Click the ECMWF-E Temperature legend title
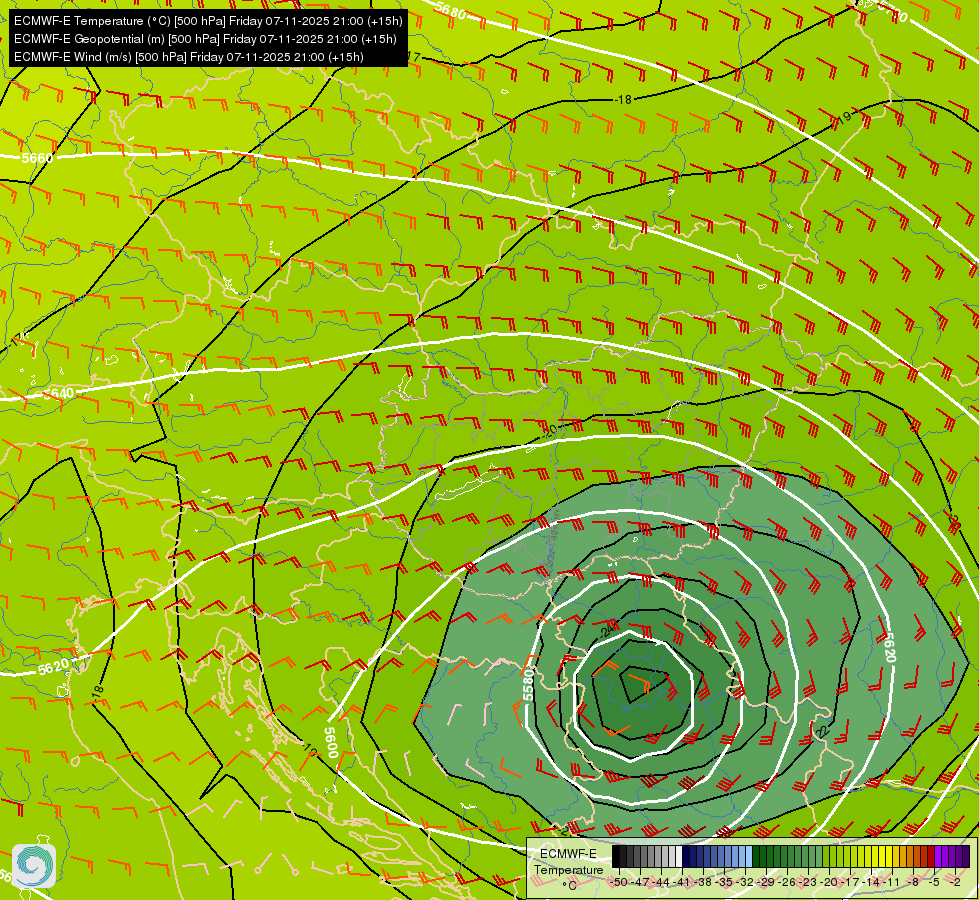The width and height of the screenshot is (979, 900). tap(569, 861)
